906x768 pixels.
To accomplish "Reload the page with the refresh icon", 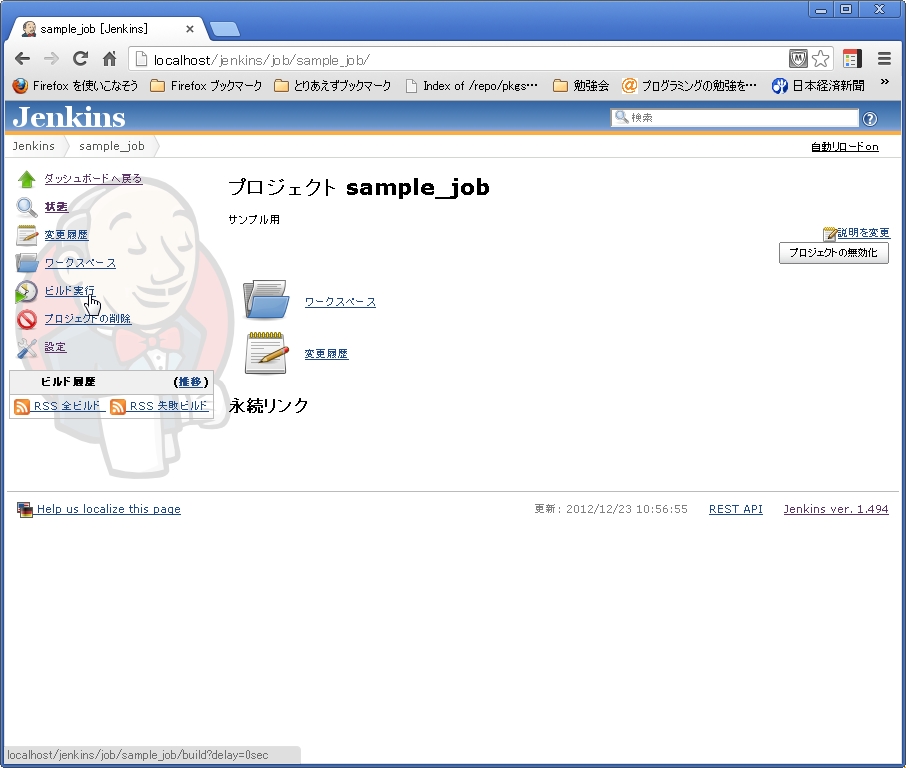I will point(80,58).
